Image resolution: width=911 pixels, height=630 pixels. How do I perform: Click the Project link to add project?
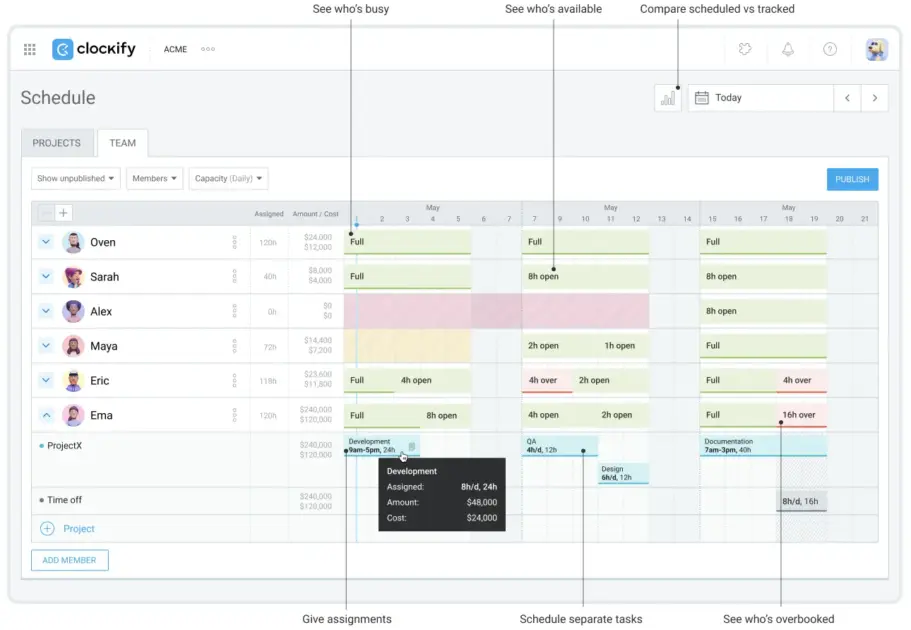click(79, 529)
